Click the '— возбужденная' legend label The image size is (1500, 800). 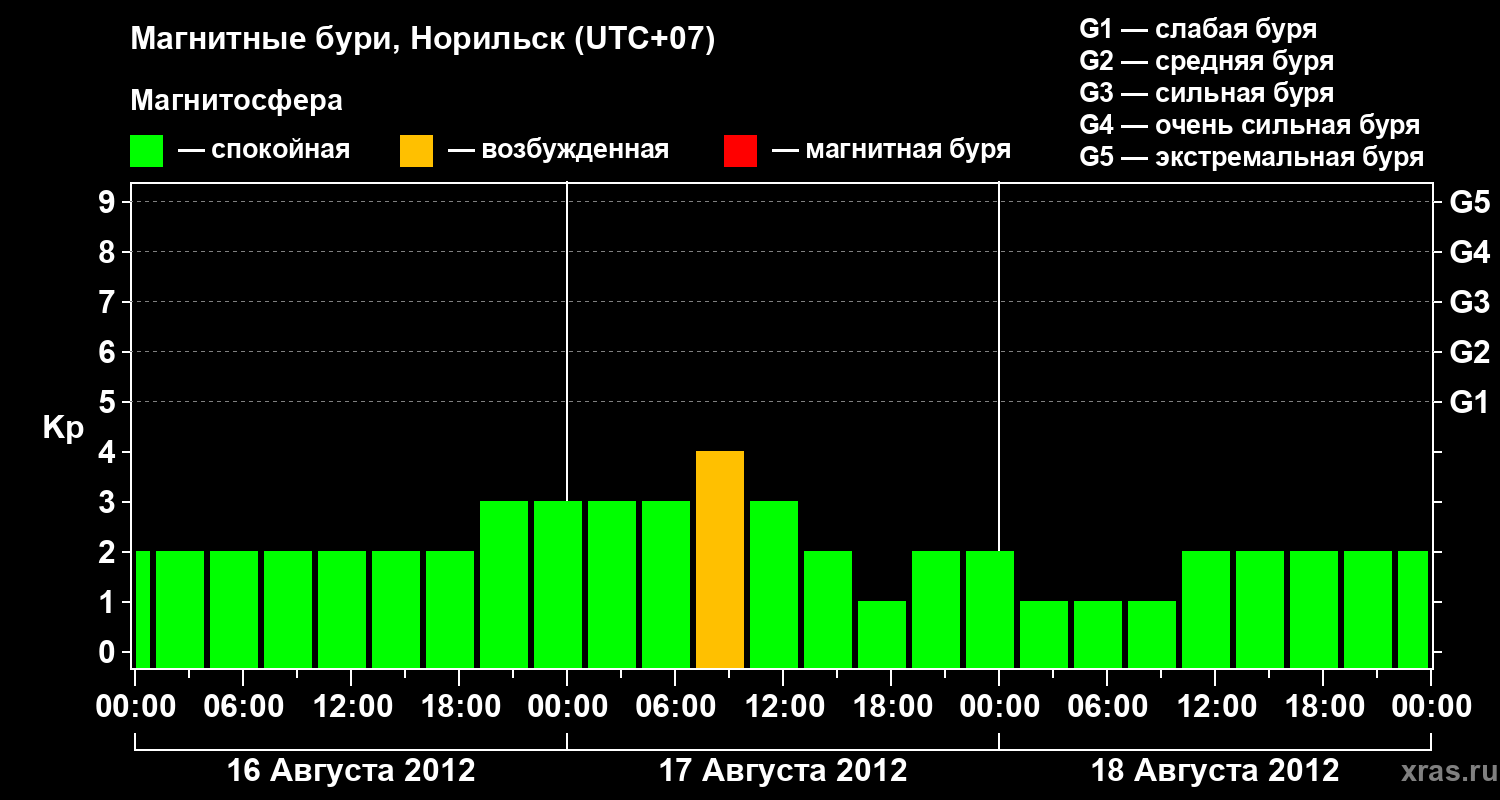pyautogui.click(x=558, y=150)
